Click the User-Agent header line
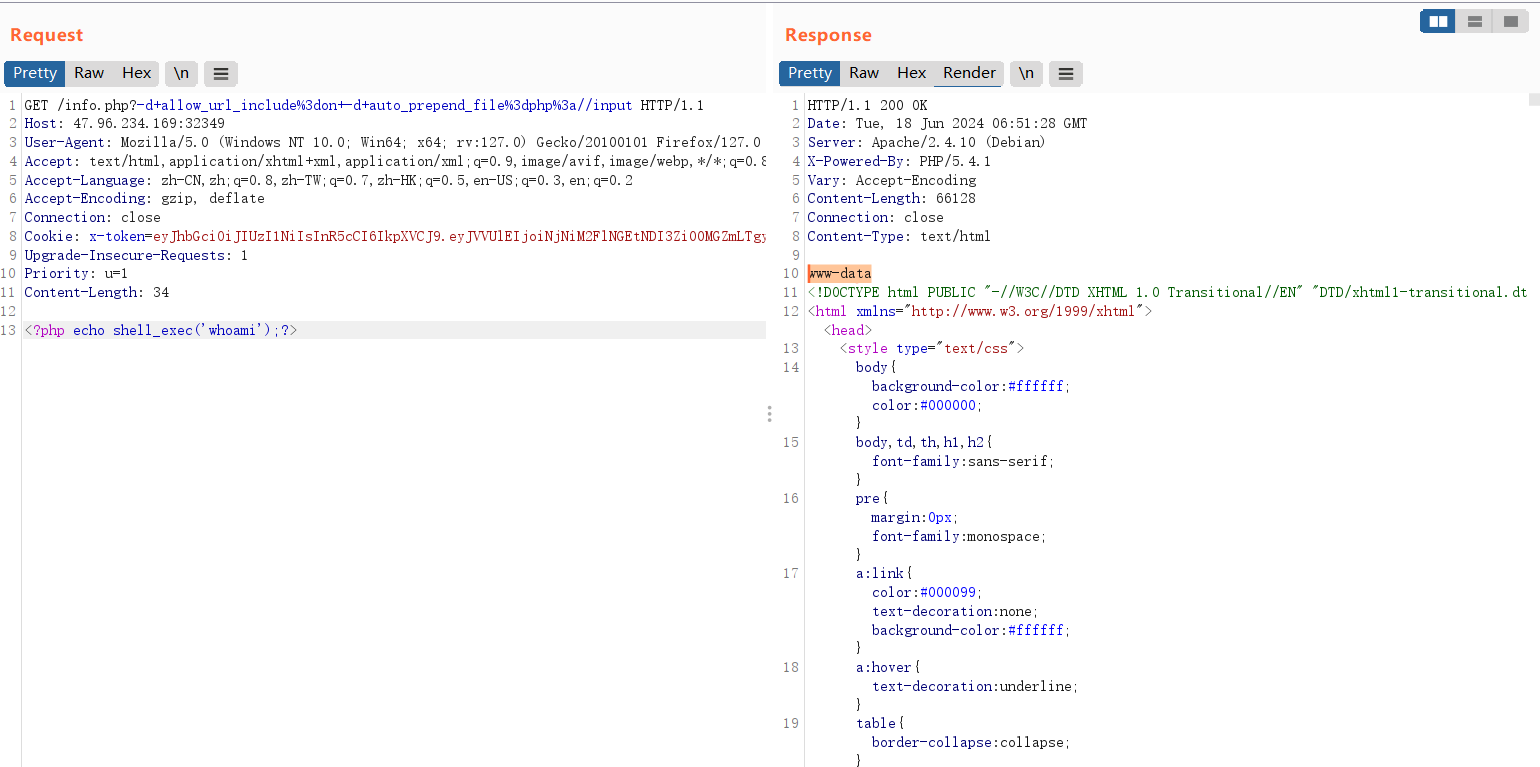The height and width of the screenshot is (767, 1540). [x=393, y=143]
